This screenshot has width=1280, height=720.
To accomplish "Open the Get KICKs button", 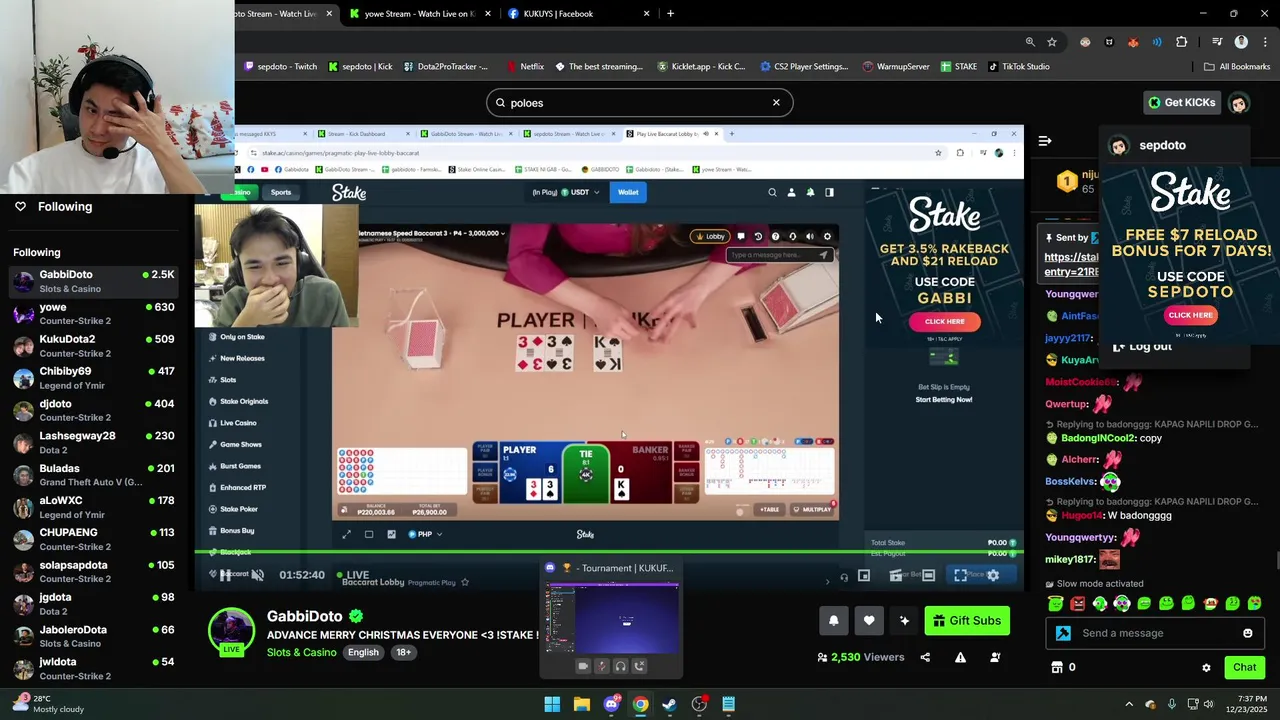I will [1182, 102].
